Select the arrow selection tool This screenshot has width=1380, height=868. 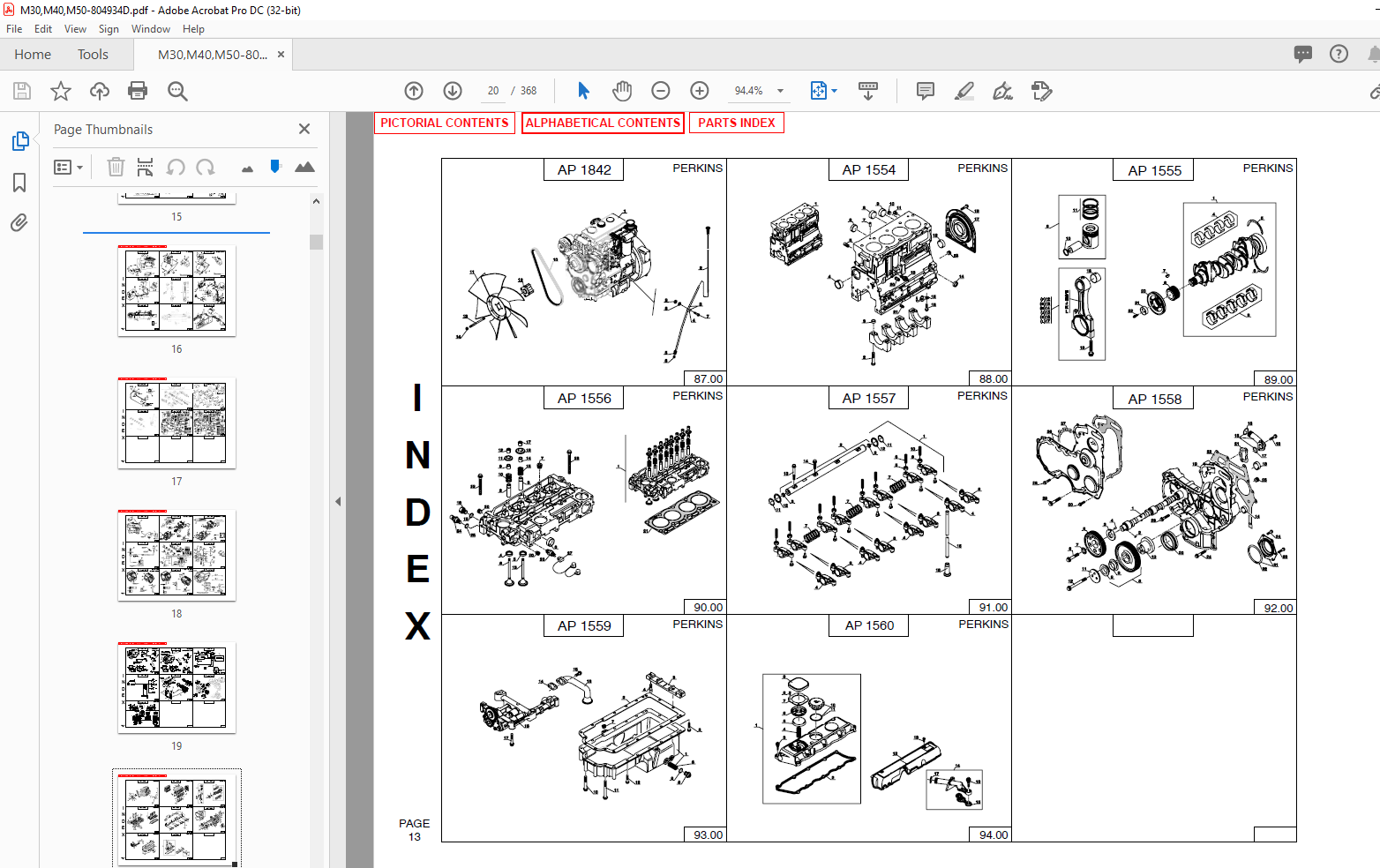[583, 91]
